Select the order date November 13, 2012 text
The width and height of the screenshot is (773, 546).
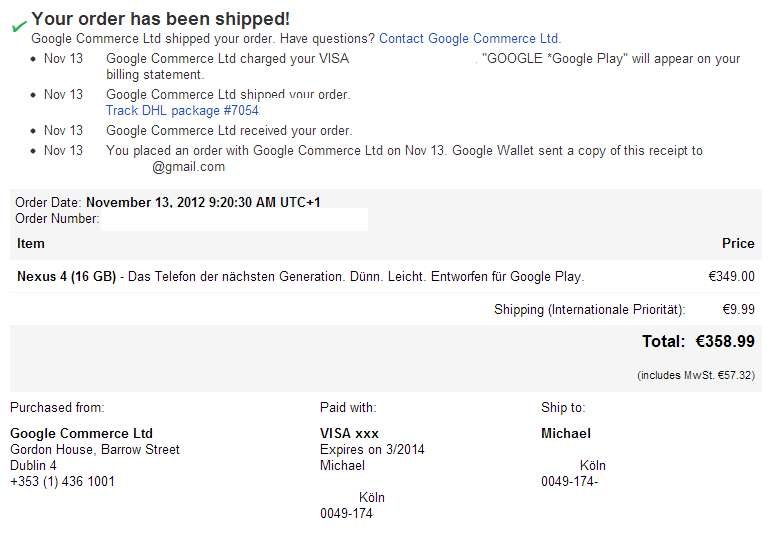point(203,203)
